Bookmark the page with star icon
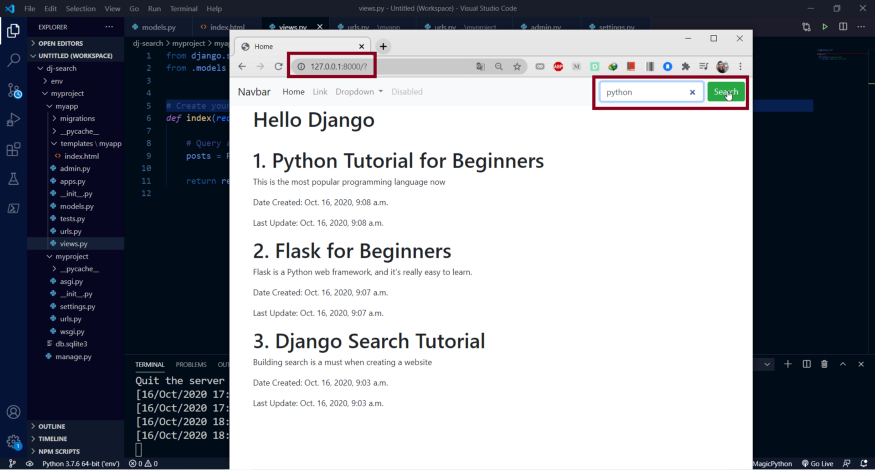The height and width of the screenshot is (470, 875). pos(517,66)
